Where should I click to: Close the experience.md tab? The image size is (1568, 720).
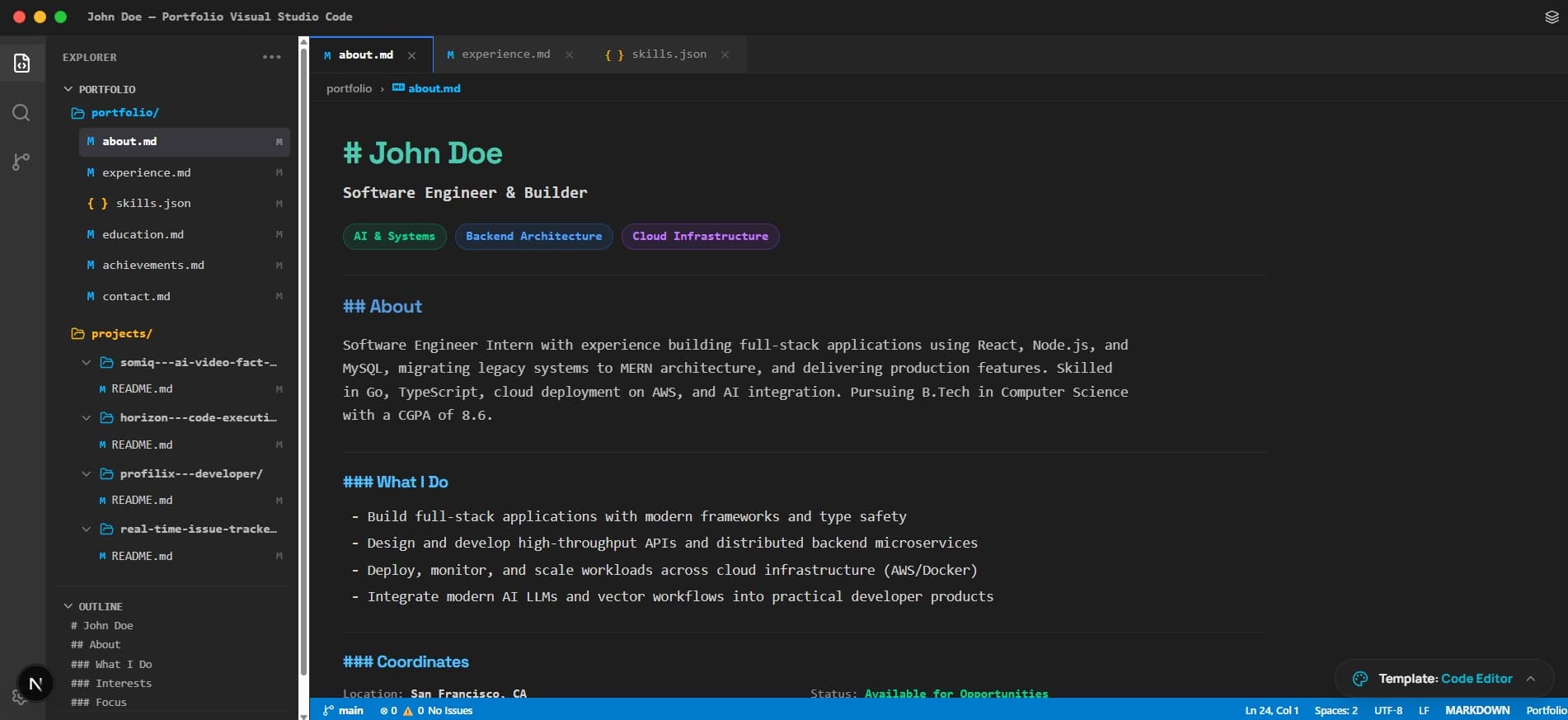[x=569, y=54]
